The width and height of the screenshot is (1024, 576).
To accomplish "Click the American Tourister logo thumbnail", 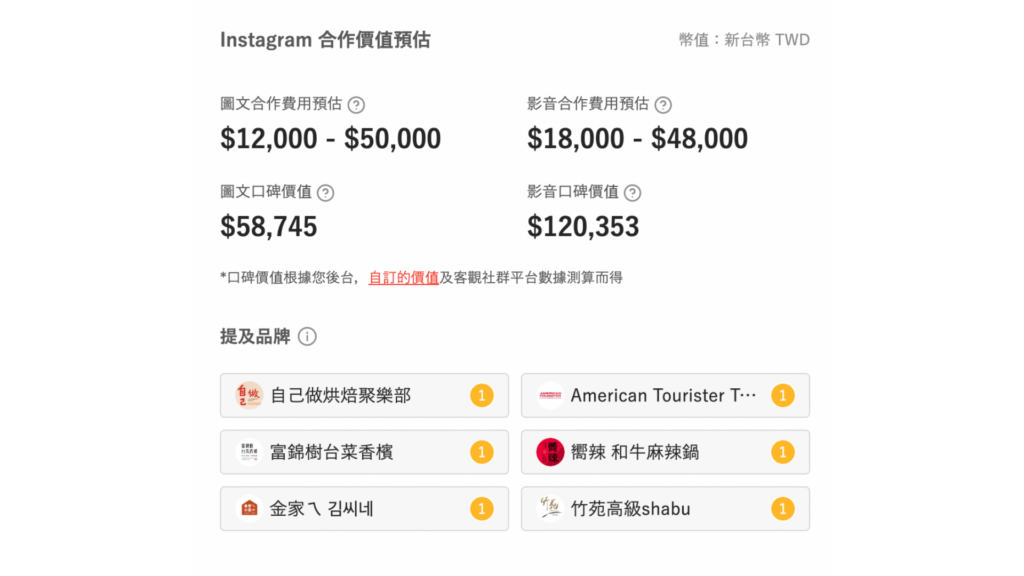I will tap(550, 395).
